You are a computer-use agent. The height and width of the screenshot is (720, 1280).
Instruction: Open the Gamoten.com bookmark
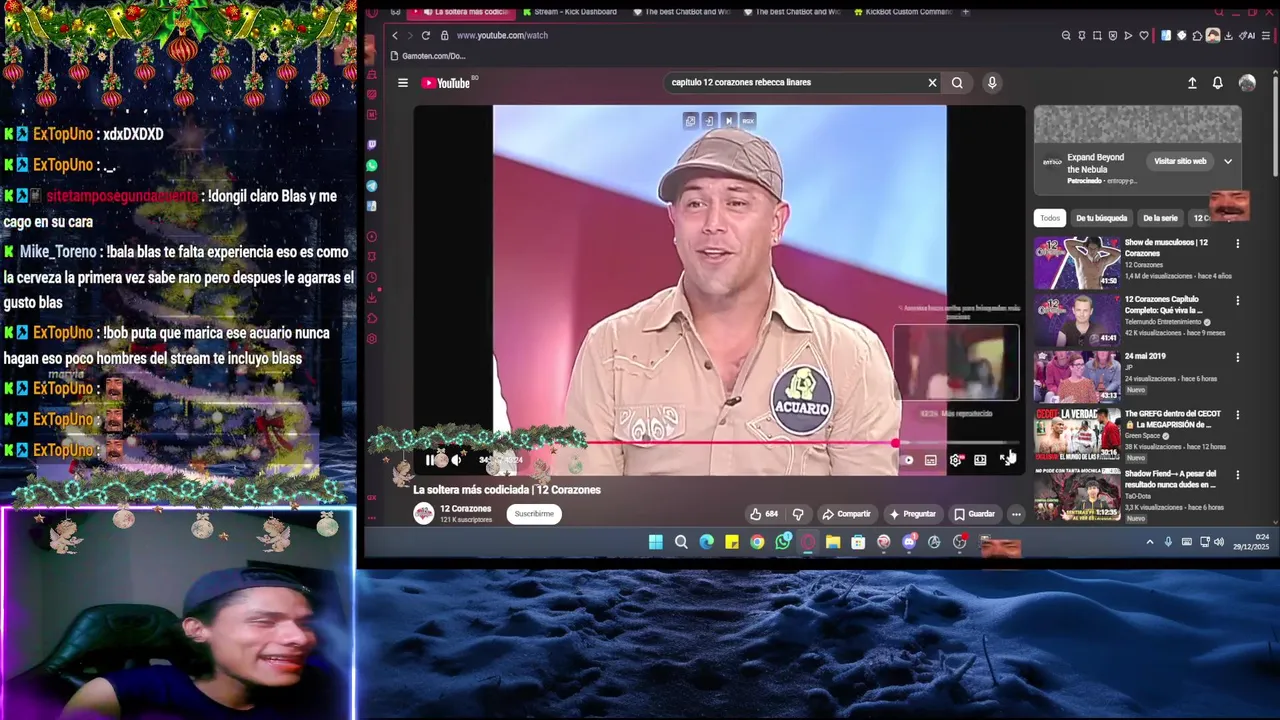point(427,56)
